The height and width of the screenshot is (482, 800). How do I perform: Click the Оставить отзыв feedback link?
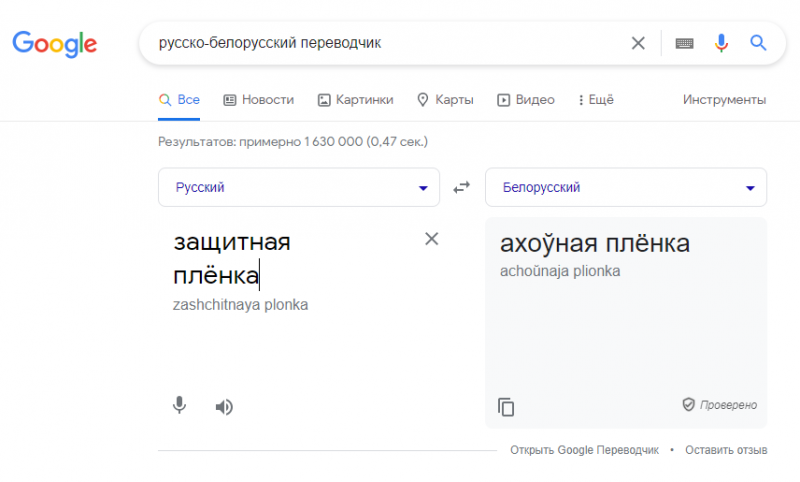pyautogui.click(x=726, y=450)
